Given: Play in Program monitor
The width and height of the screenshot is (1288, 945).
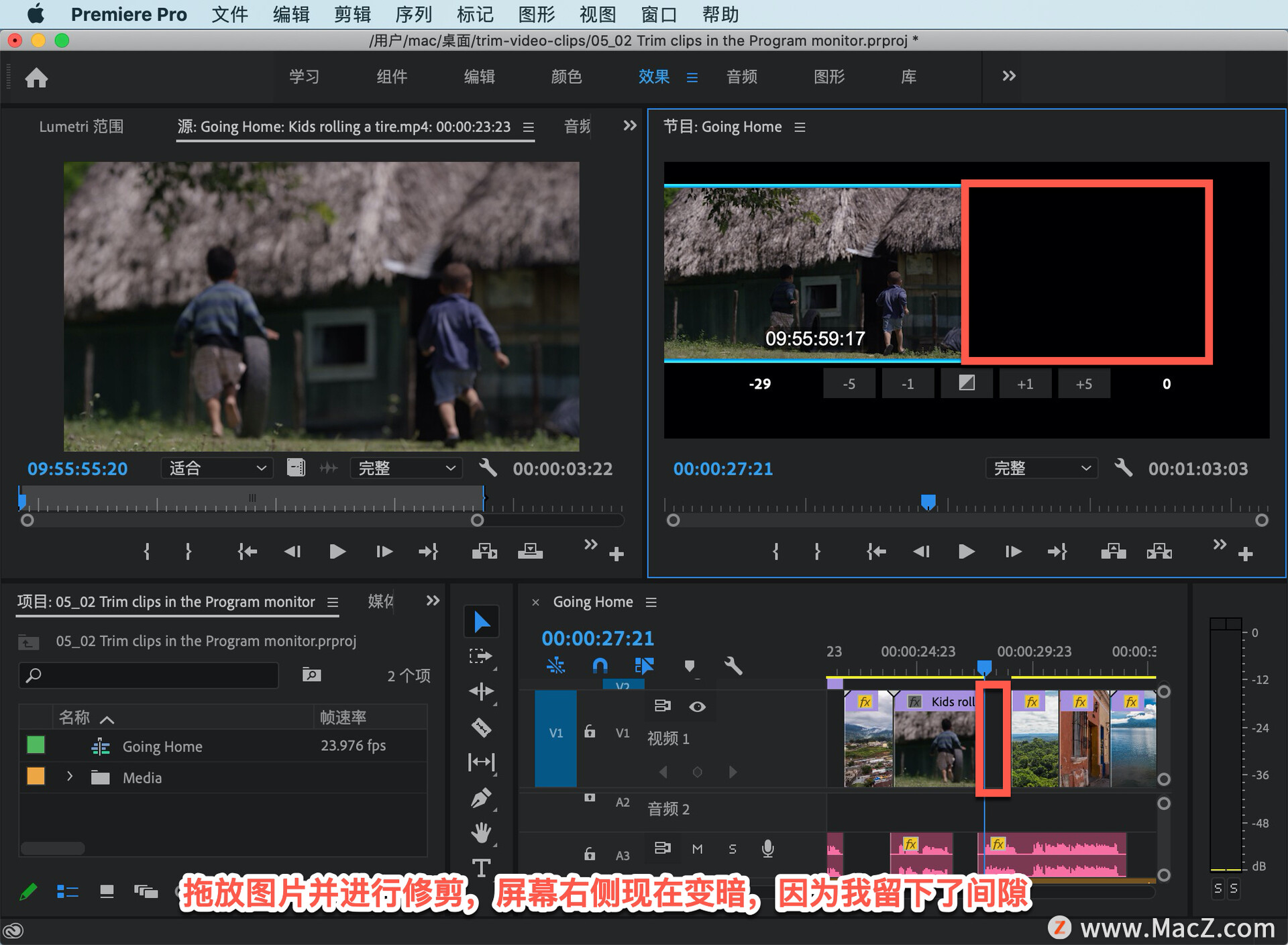Looking at the screenshot, I should pos(966,552).
